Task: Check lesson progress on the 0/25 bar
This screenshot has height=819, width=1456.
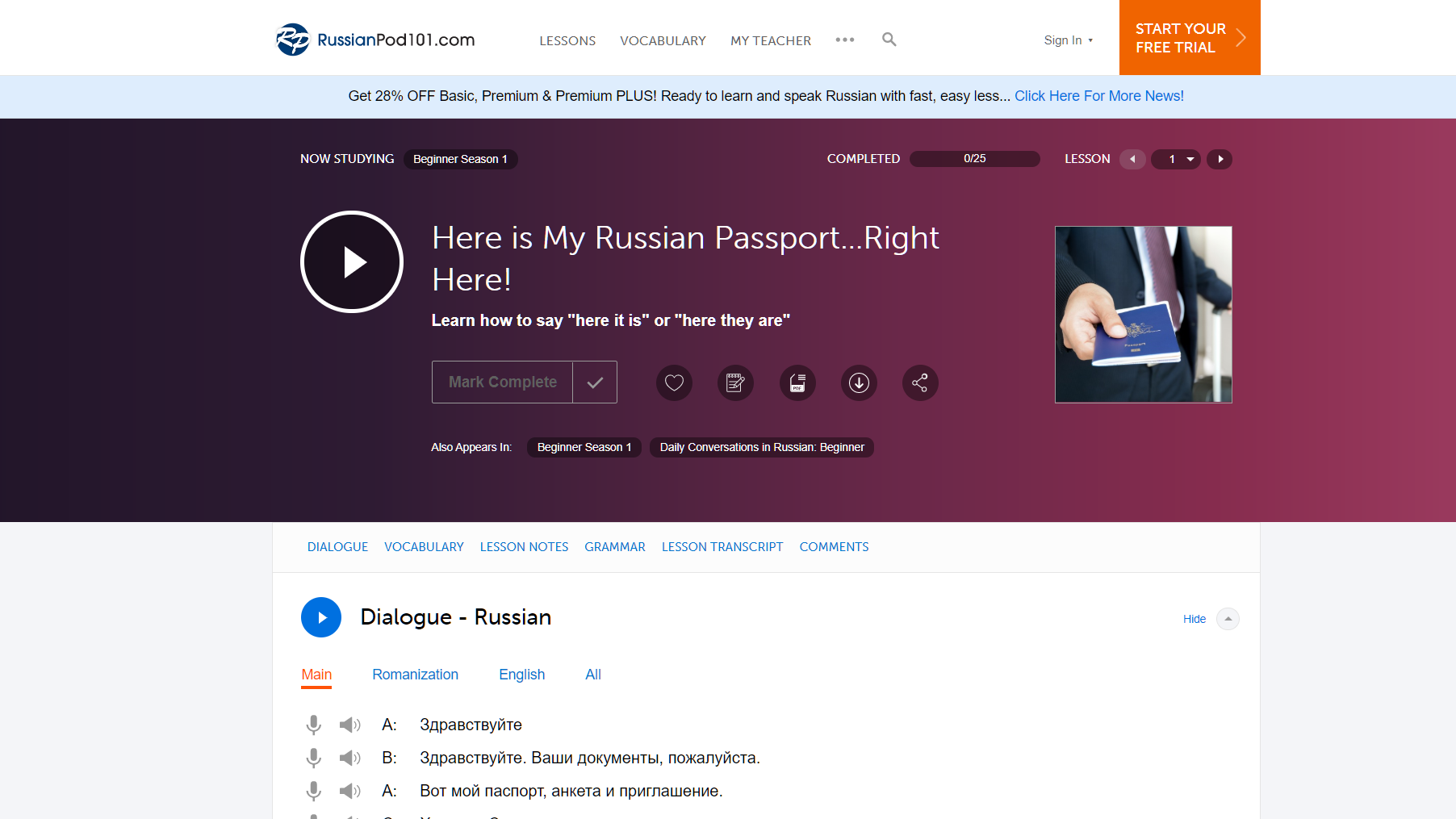Action: tap(974, 158)
